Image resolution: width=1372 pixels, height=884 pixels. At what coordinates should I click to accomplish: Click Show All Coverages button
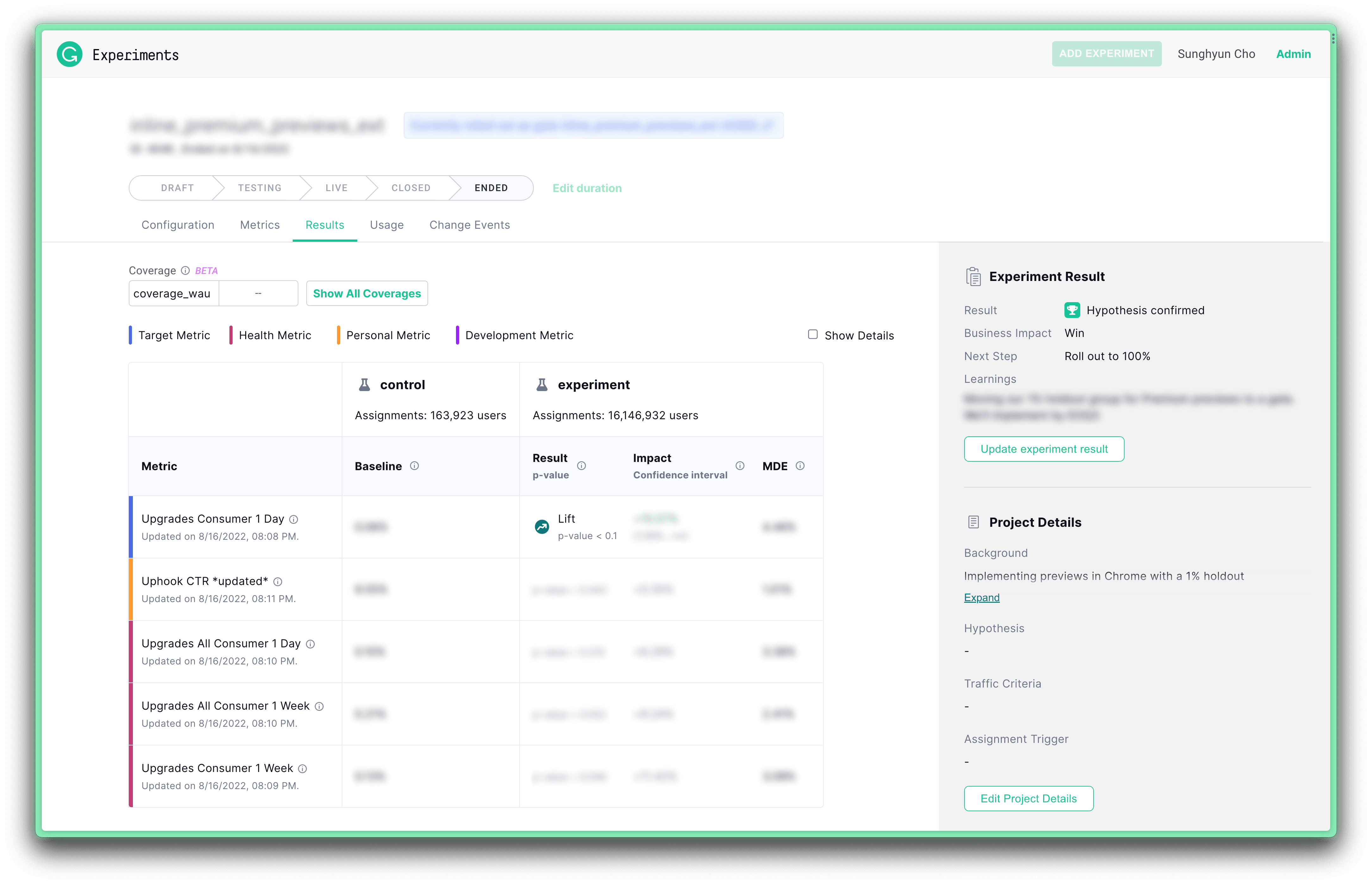(x=367, y=293)
